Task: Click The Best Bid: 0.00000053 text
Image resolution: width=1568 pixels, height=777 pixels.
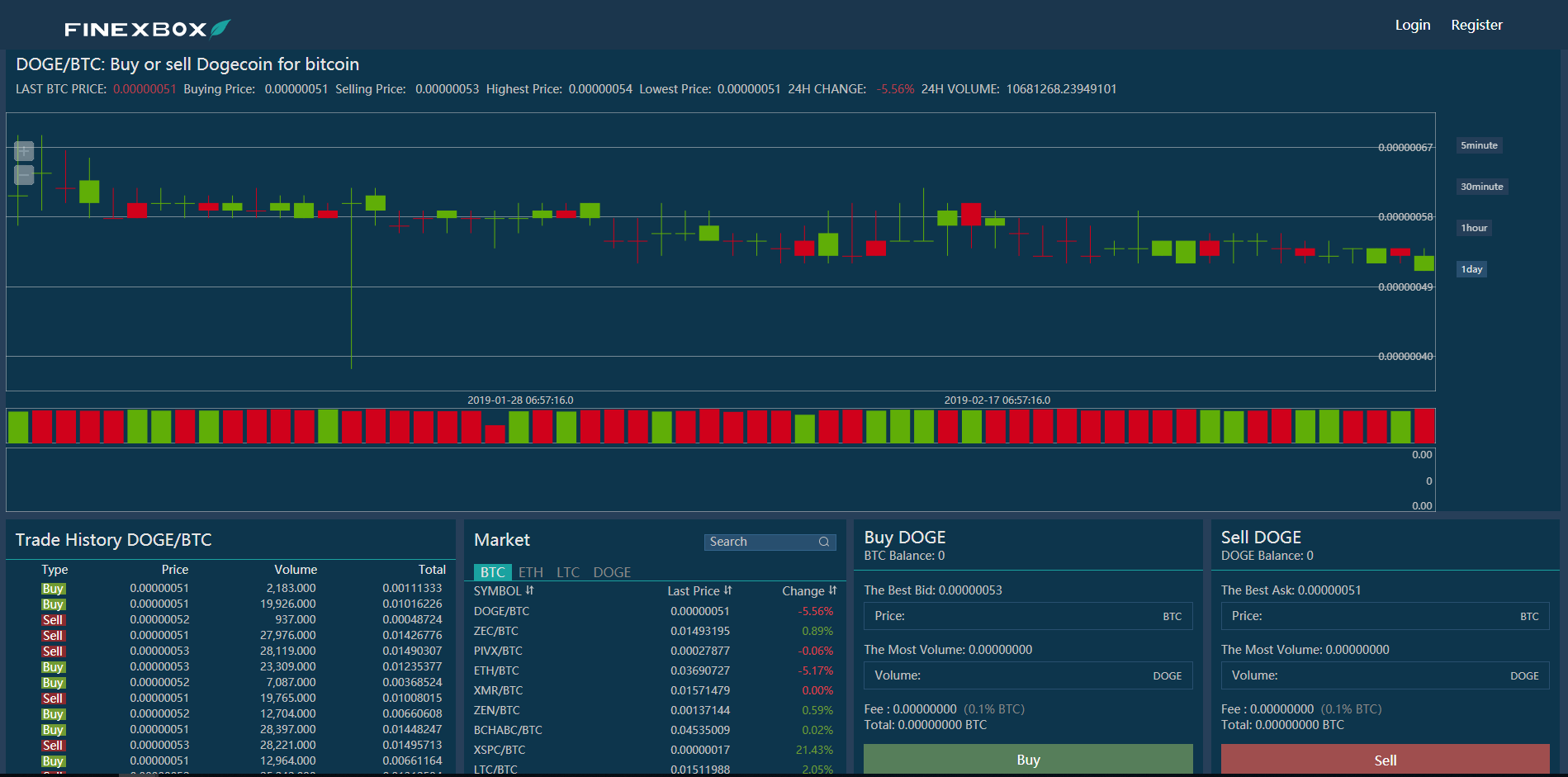Action: click(x=933, y=590)
